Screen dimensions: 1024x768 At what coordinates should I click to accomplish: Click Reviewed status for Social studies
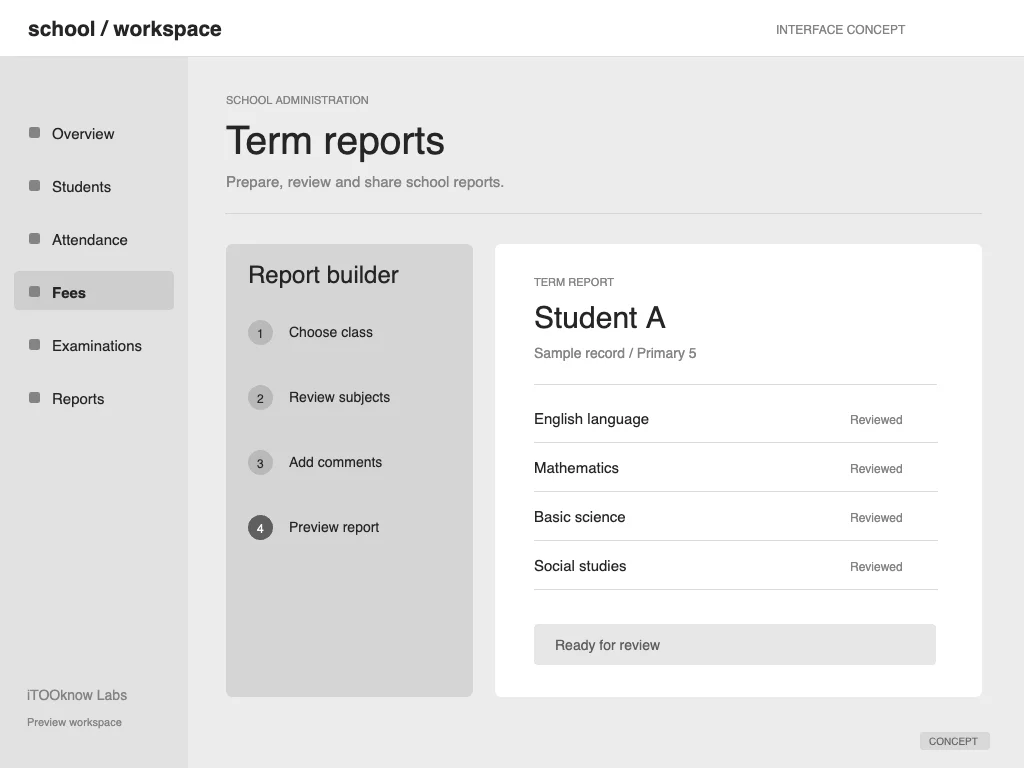click(876, 567)
